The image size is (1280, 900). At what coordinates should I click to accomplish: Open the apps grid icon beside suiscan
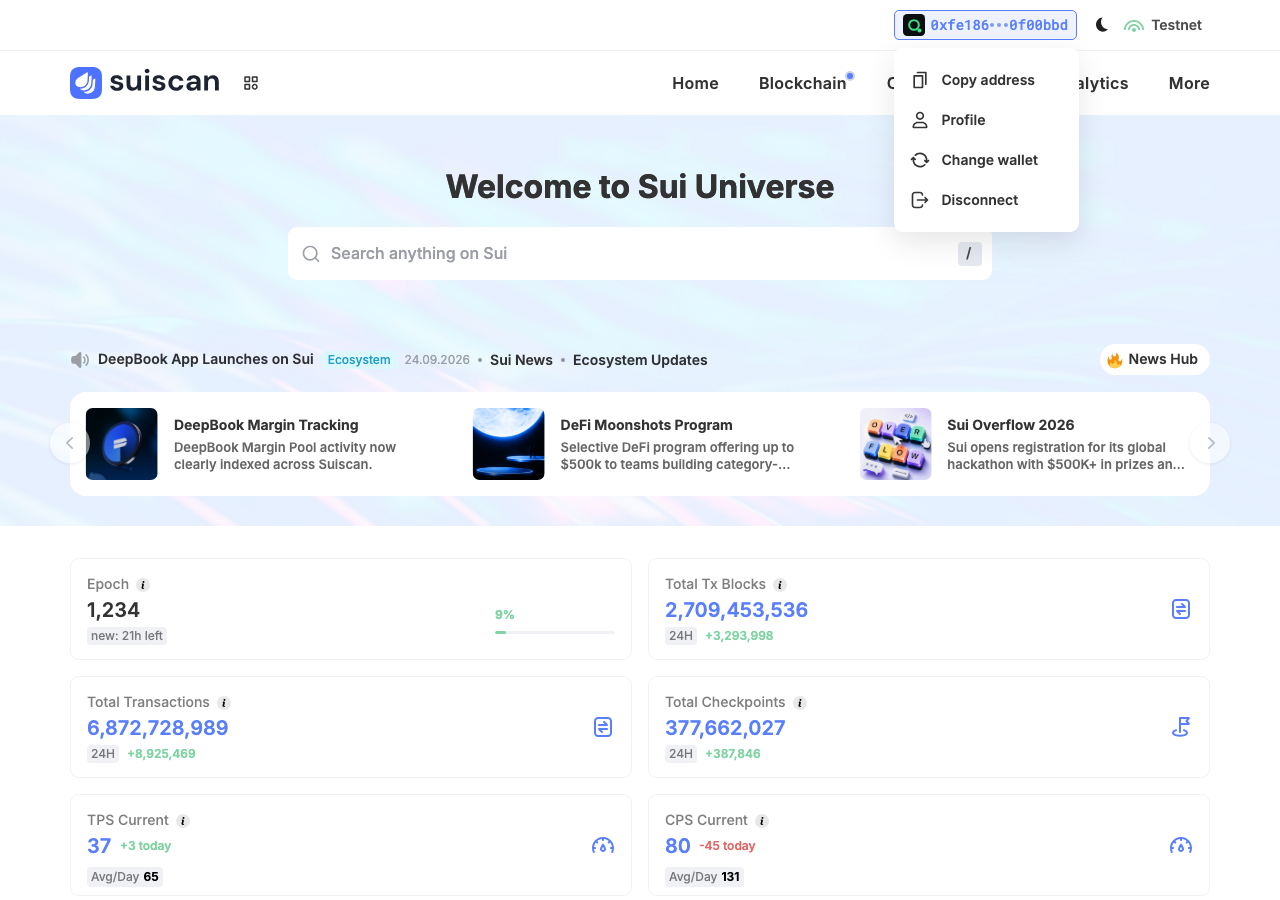[251, 83]
